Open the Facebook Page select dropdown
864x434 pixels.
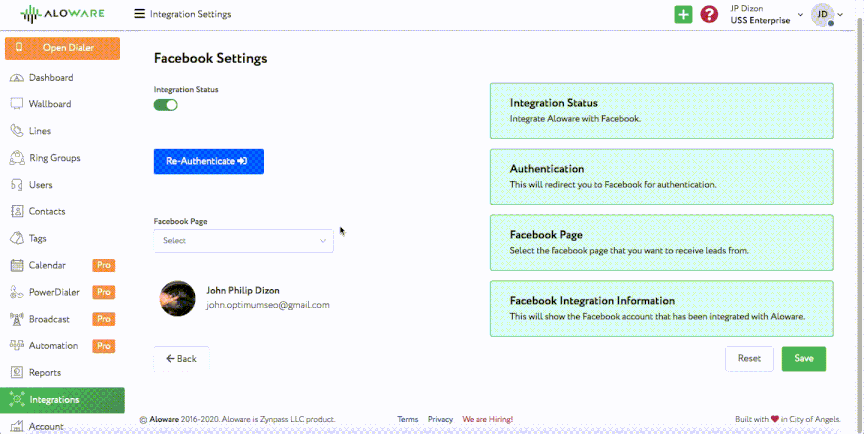[x=244, y=241]
